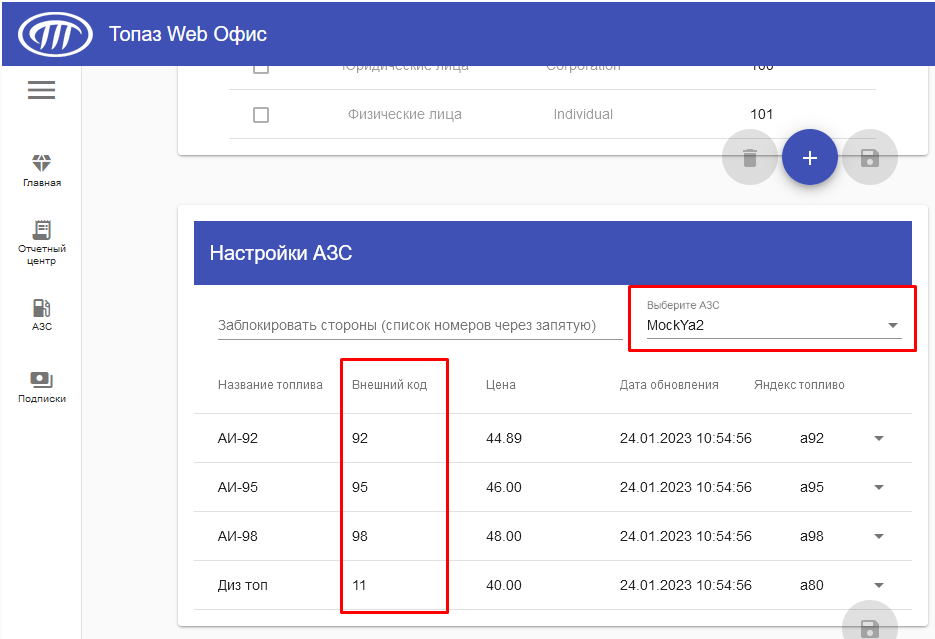Expand Яндекс топливо dropdown for Диз топ
The height and width of the screenshot is (639, 935).
click(x=878, y=585)
